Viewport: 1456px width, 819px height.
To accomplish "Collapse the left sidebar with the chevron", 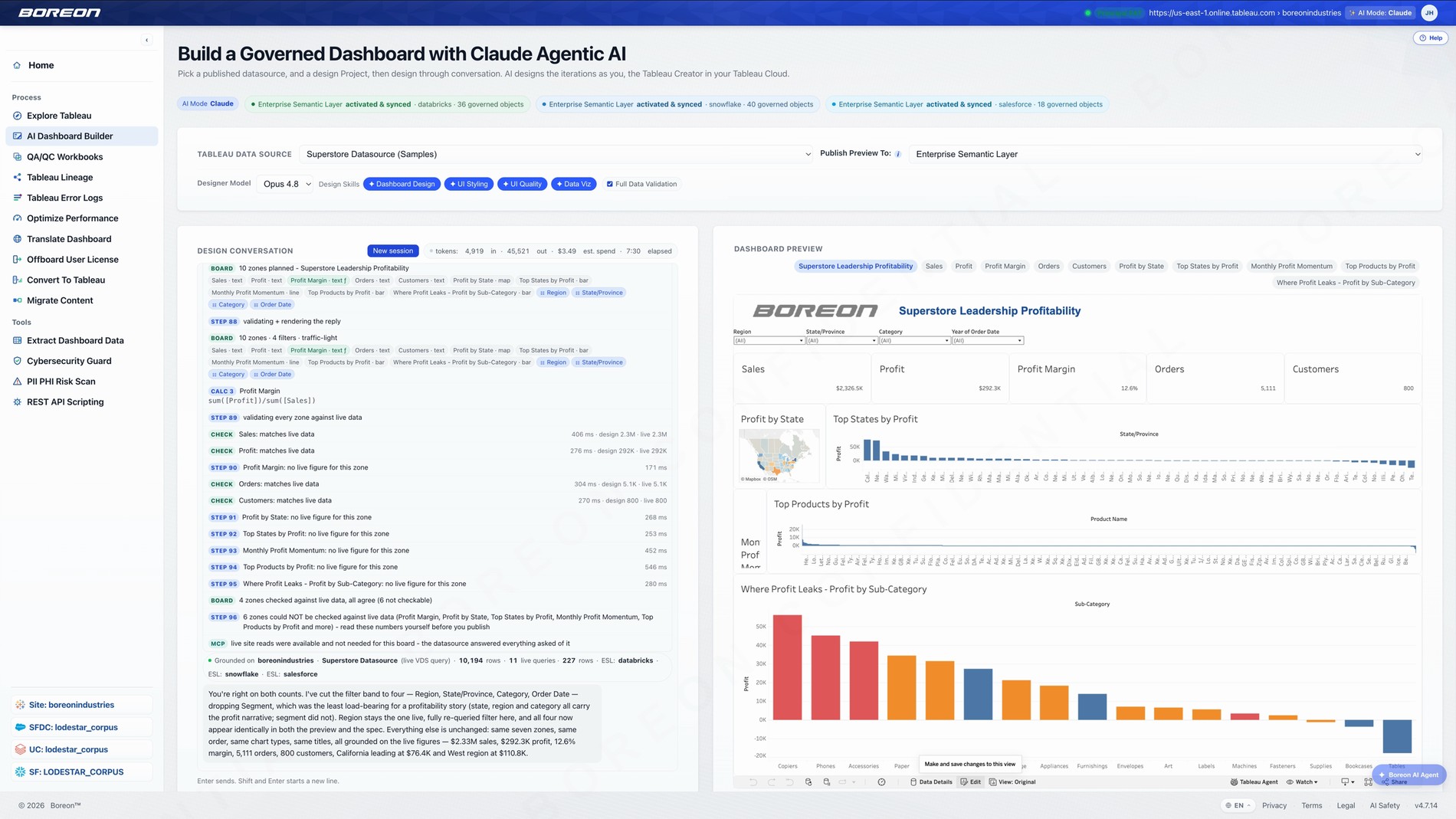I will [x=146, y=40].
